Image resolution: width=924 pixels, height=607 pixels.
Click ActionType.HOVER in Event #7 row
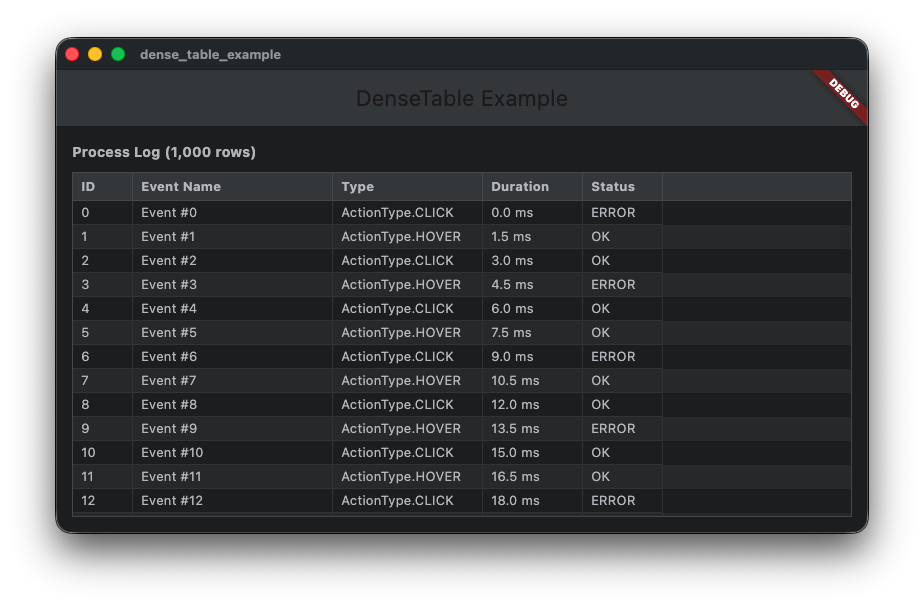[407, 381]
